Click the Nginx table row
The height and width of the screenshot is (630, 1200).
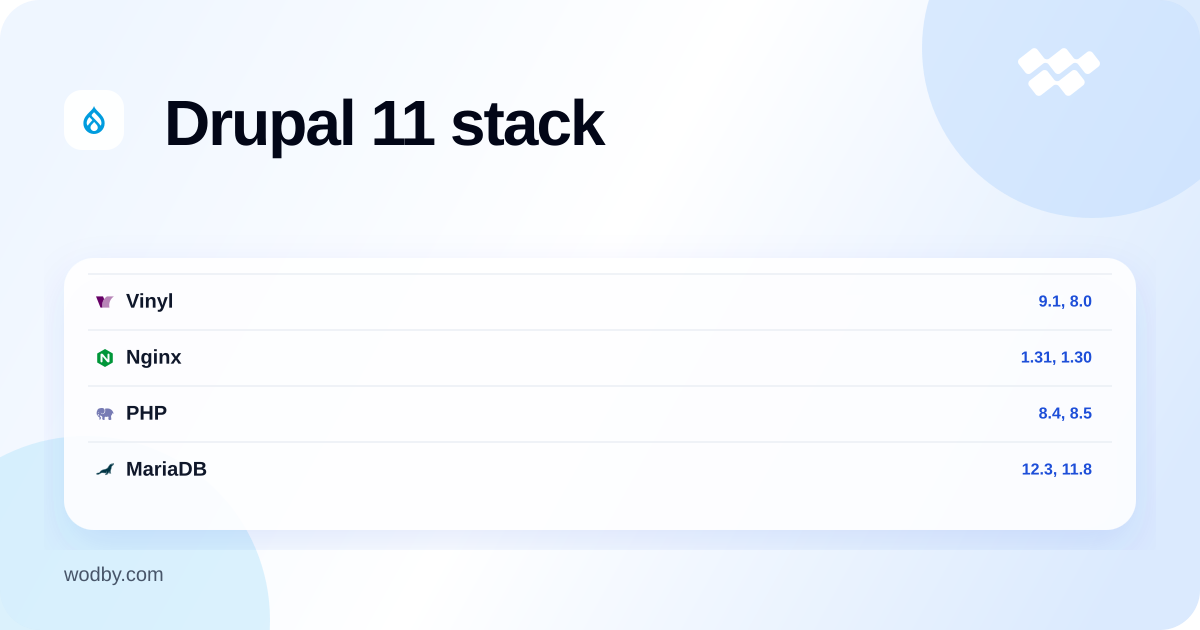point(600,358)
